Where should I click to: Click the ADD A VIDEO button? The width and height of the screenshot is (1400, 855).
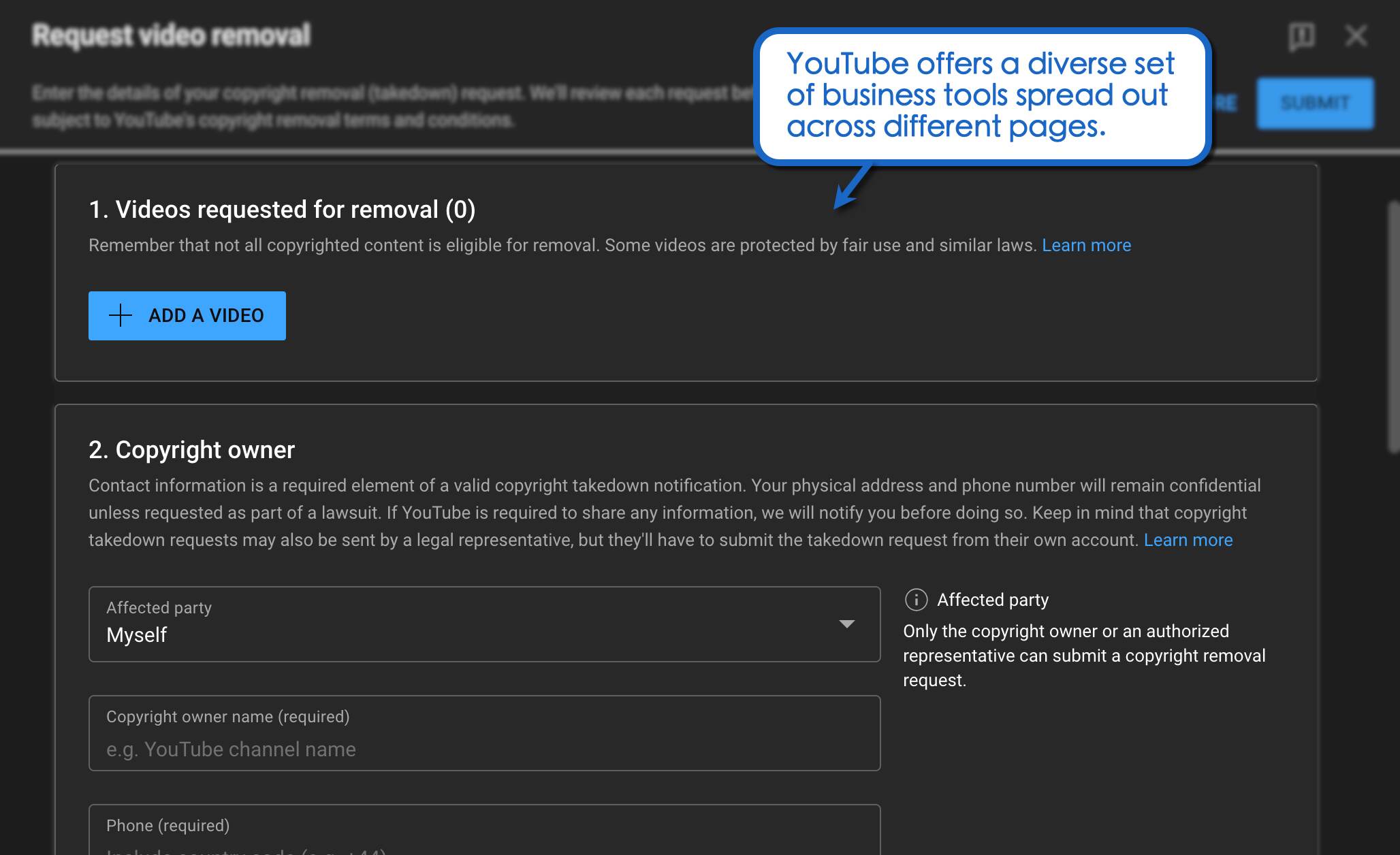click(187, 316)
